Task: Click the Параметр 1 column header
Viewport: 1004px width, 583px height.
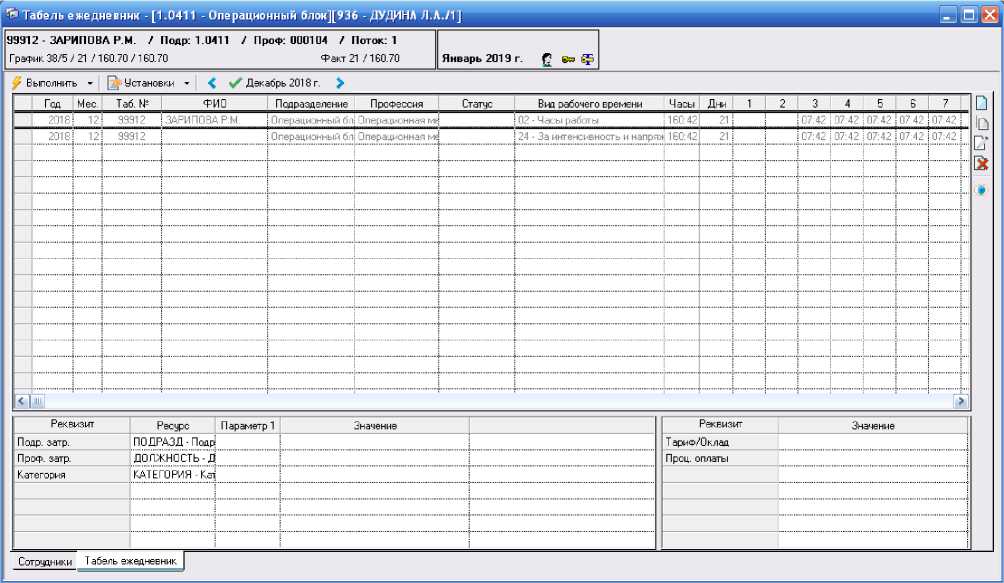Action: [248, 426]
